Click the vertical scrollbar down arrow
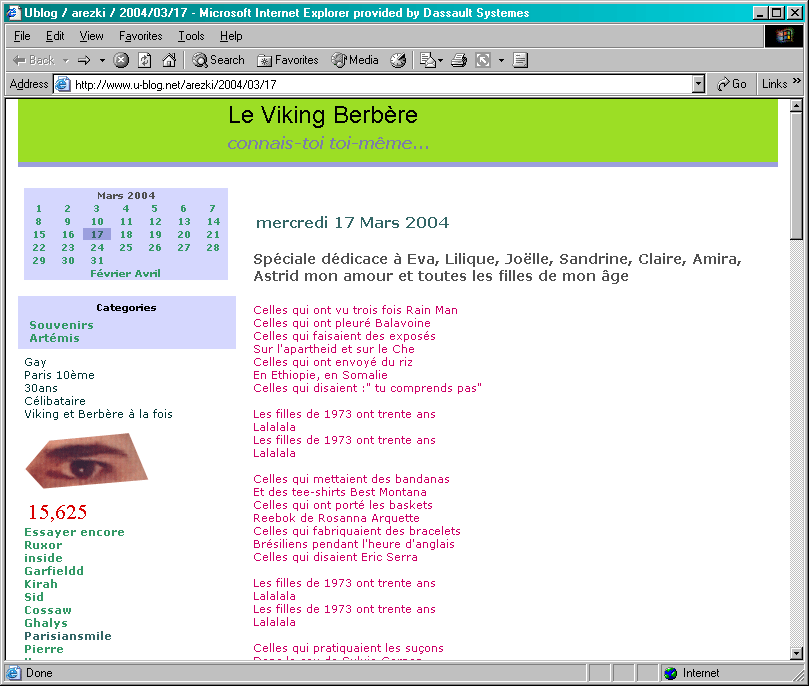809x686 pixels. [x=797, y=654]
